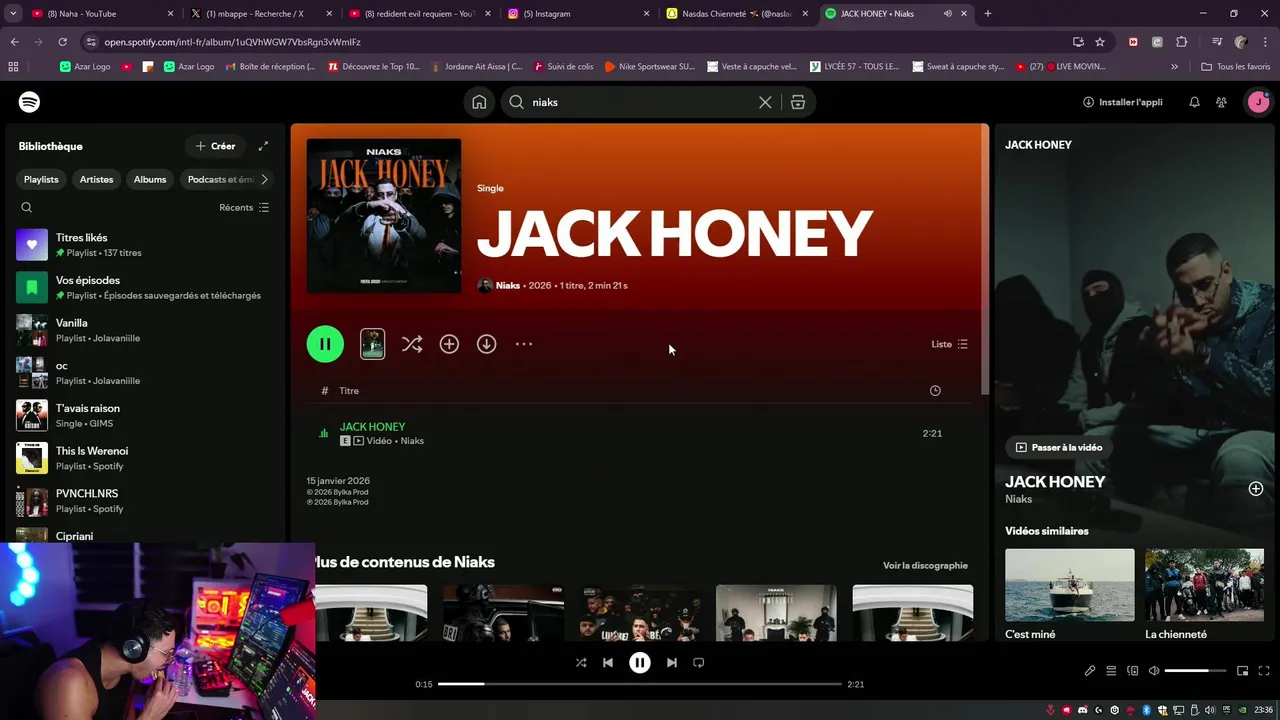
Task: Open the mini player icon
Action: tap(1243, 671)
